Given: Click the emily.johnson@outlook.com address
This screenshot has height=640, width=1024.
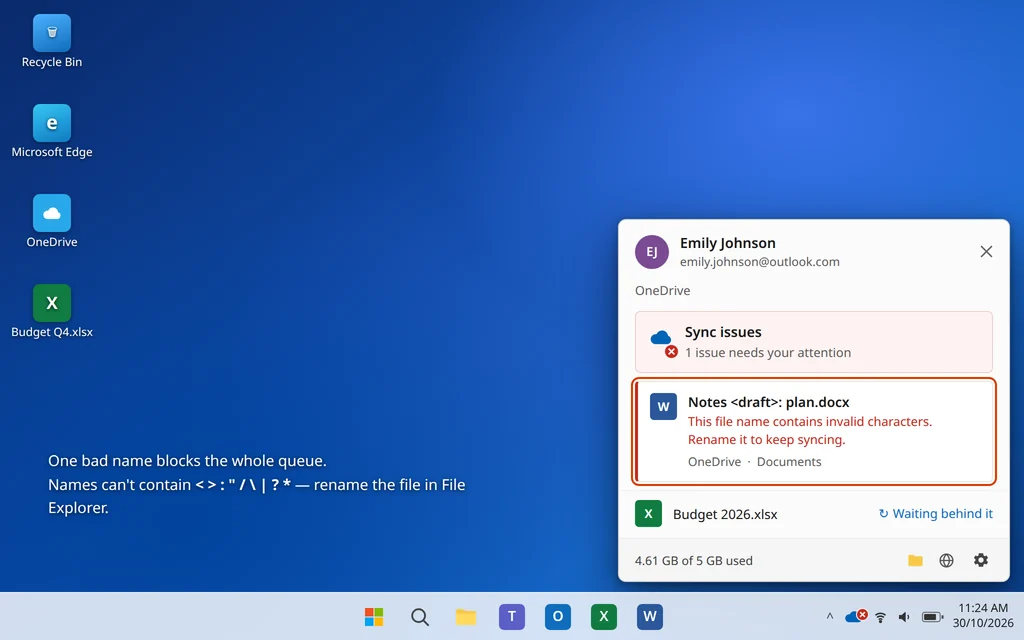Looking at the screenshot, I should pos(760,262).
